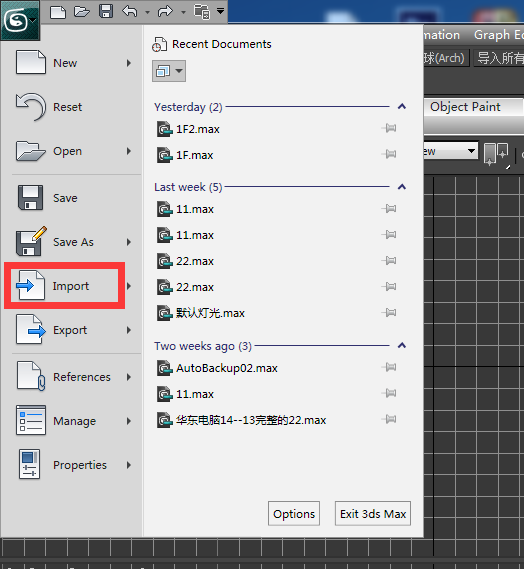The height and width of the screenshot is (569, 524).
Task: Click the Exit 3ds Max button
Action: 373,513
